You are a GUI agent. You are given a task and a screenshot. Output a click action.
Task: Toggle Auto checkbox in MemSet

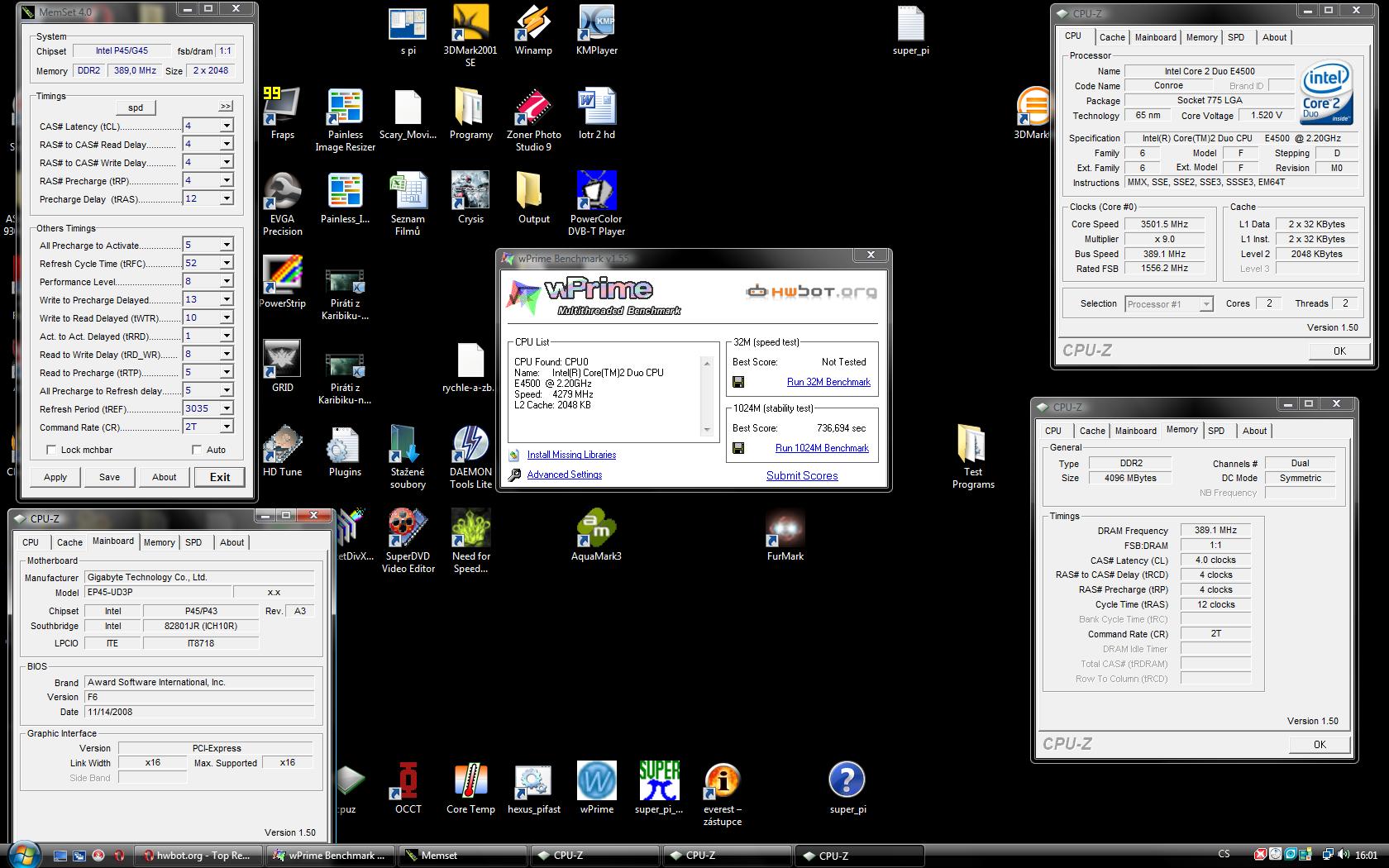click(x=197, y=450)
